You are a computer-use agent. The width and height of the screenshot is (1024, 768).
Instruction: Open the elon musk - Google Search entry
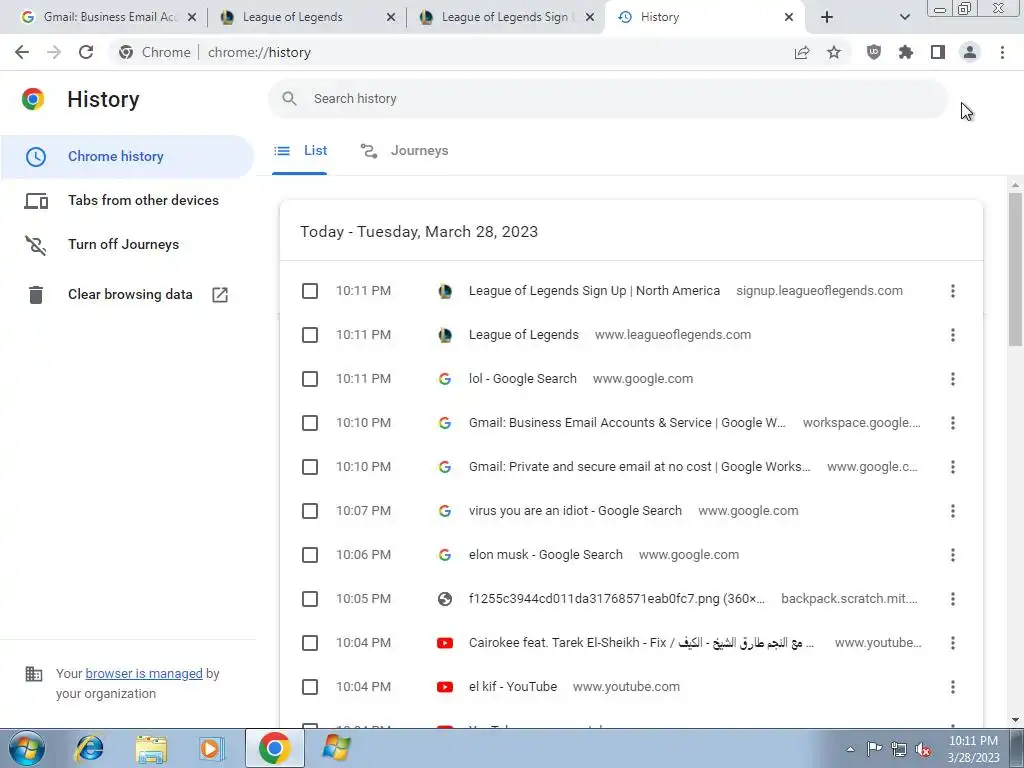click(x=545, y=555)
